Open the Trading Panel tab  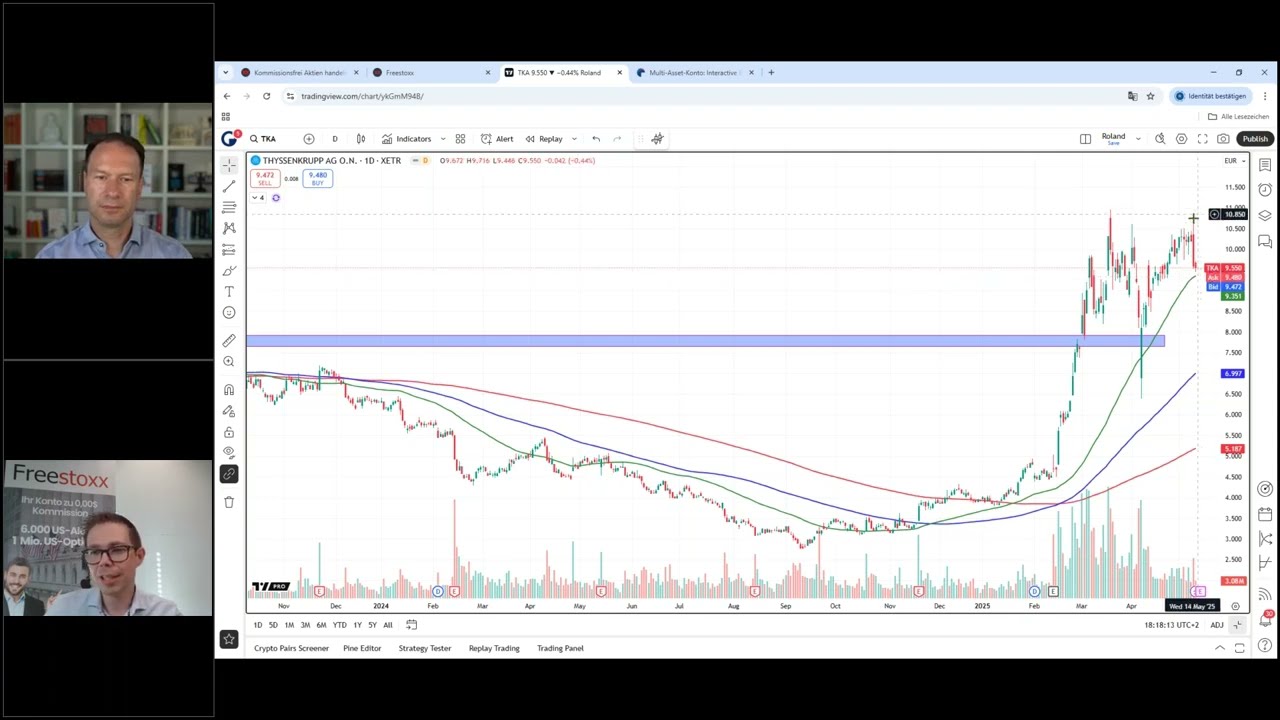(560, 648)
